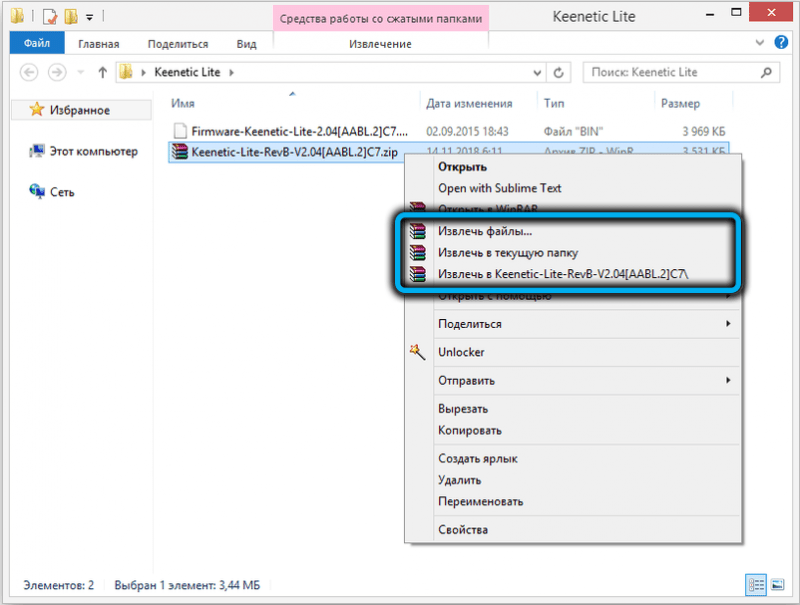
Task: Choose Открыть in the context menu
Action: click(572, 167)
